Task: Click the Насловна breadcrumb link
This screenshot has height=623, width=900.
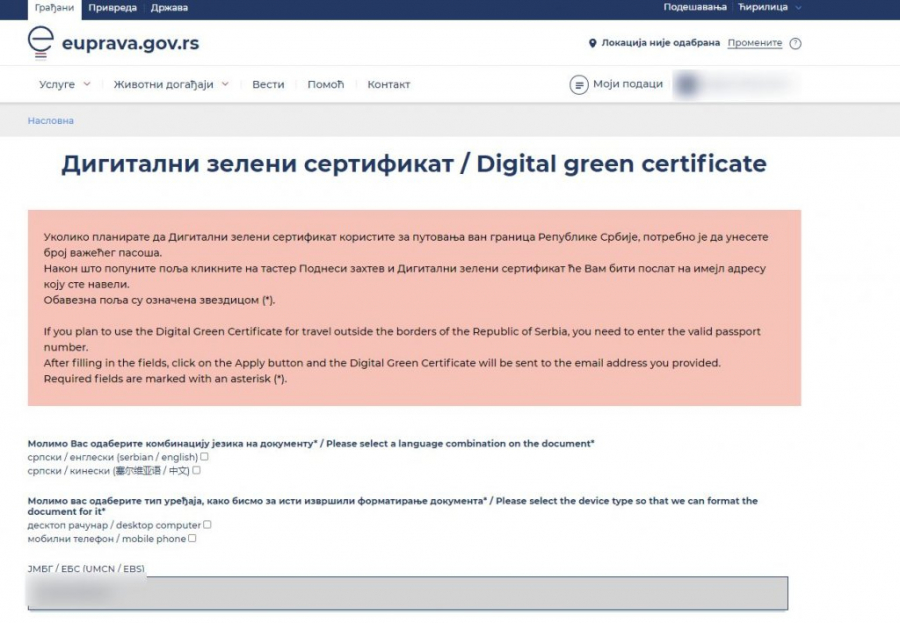Action: (50, 121)
